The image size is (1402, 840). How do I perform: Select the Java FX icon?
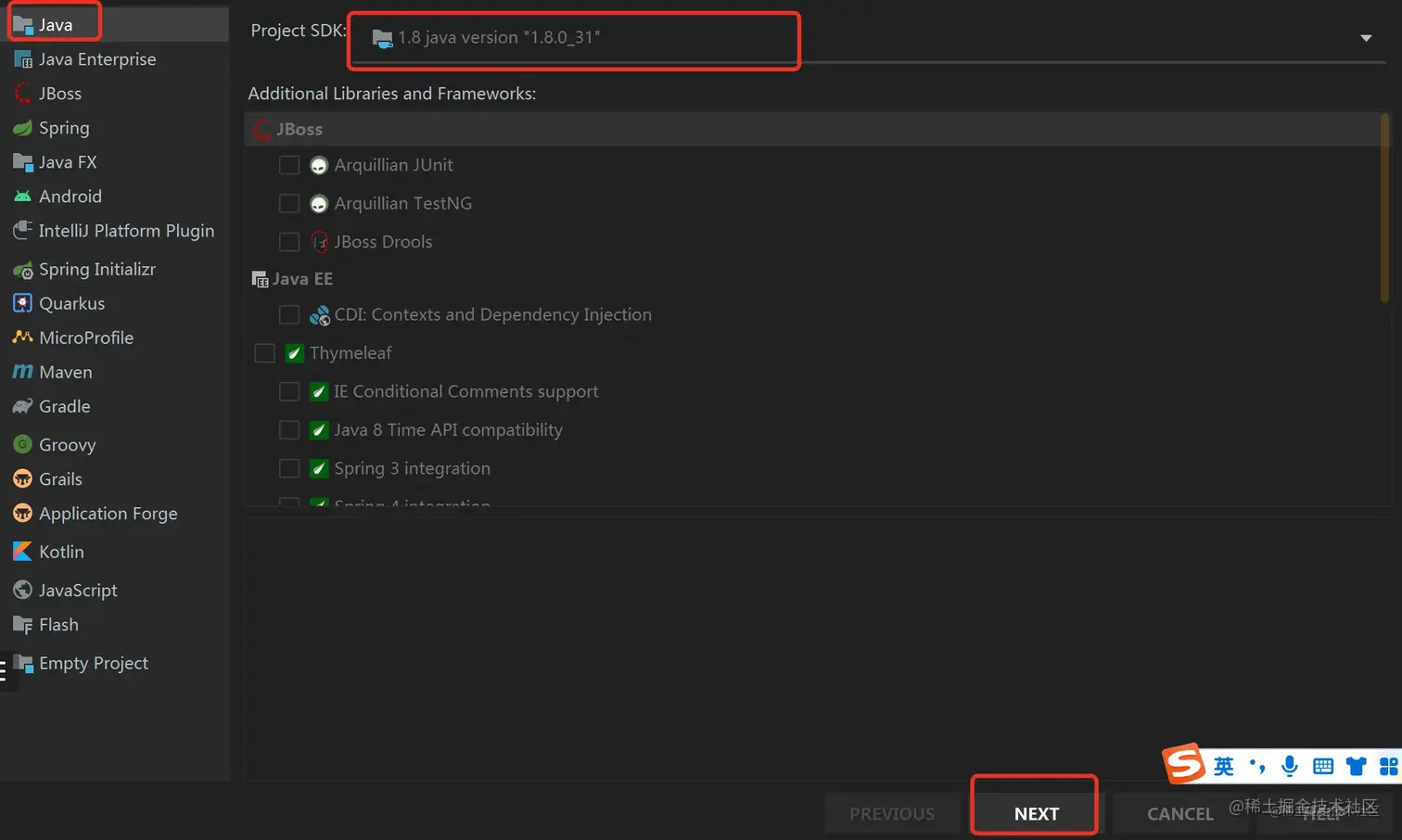pos(22,162)
